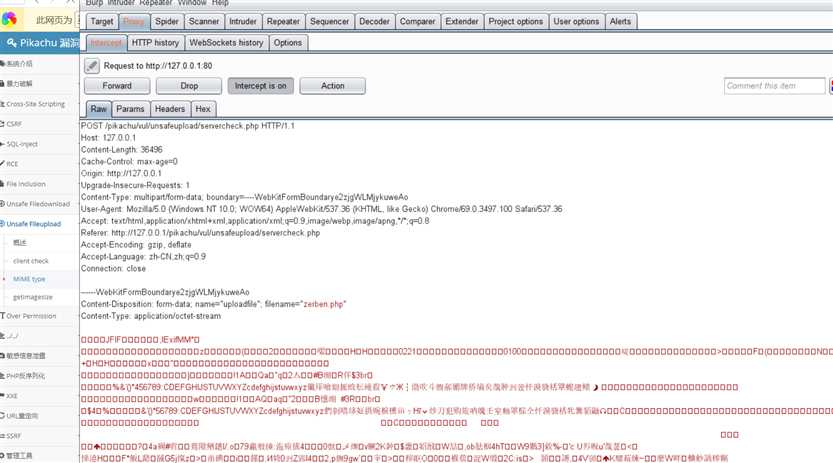Click the icon beside Cross-Site Scripting
Image resolution: width=833 pixels, height=463 pixels.
pyautogui.click(x=3, y=104)
